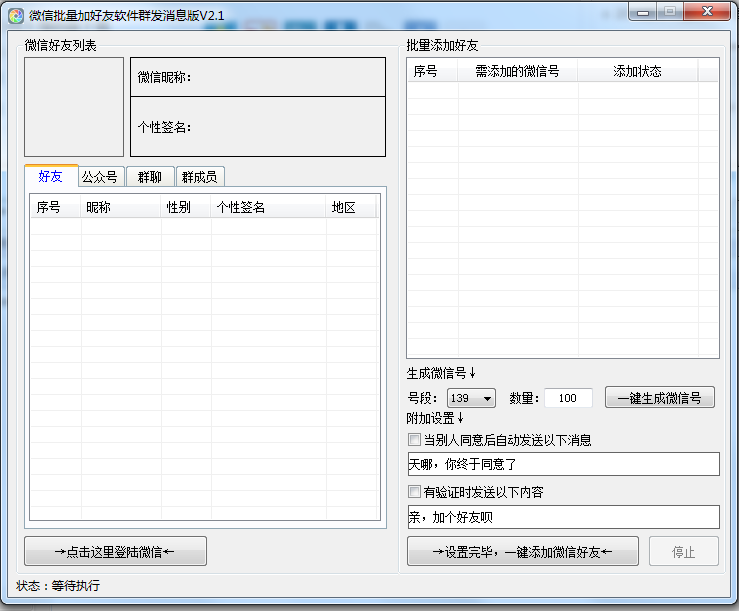This screenshot has height=611, width=739.
Task: Click the 数量 input field with 100
Action: [x=568, y=398]
